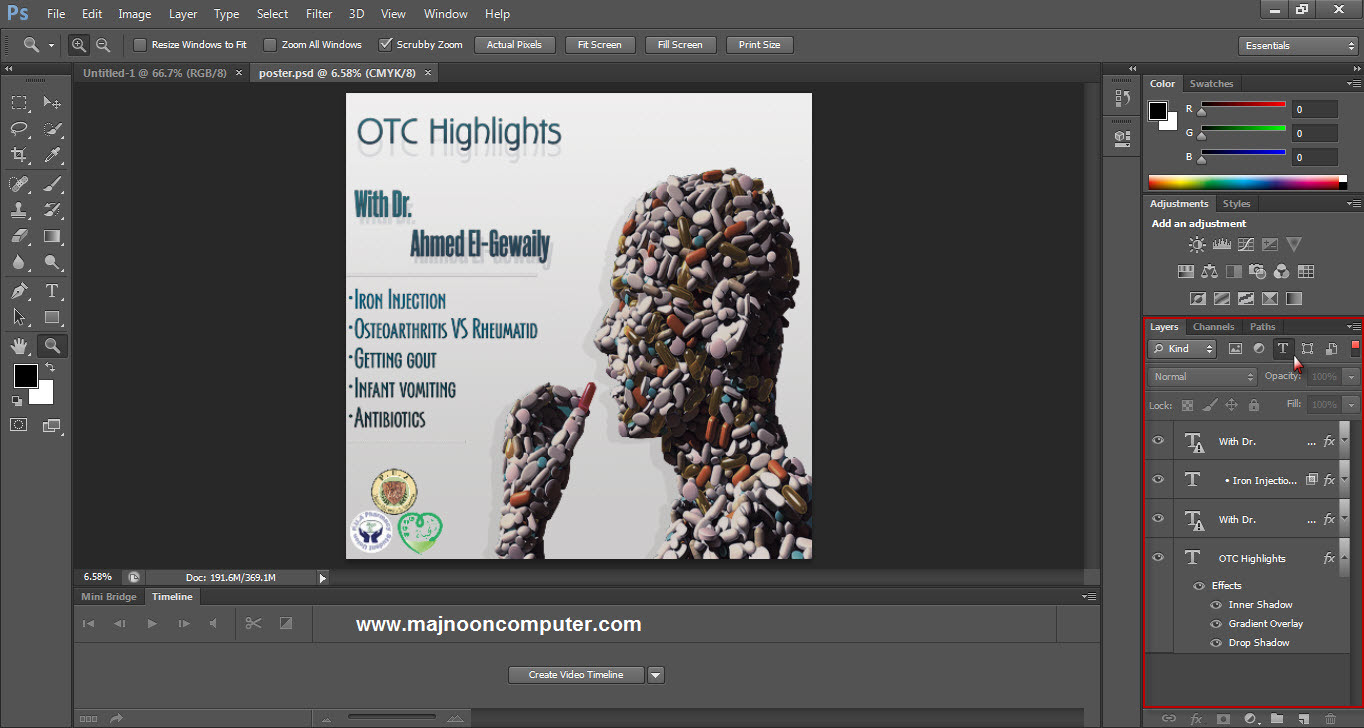Disable Scrubby Zoom checkbox
This screenshot has height=728, width=1364.
385,45
